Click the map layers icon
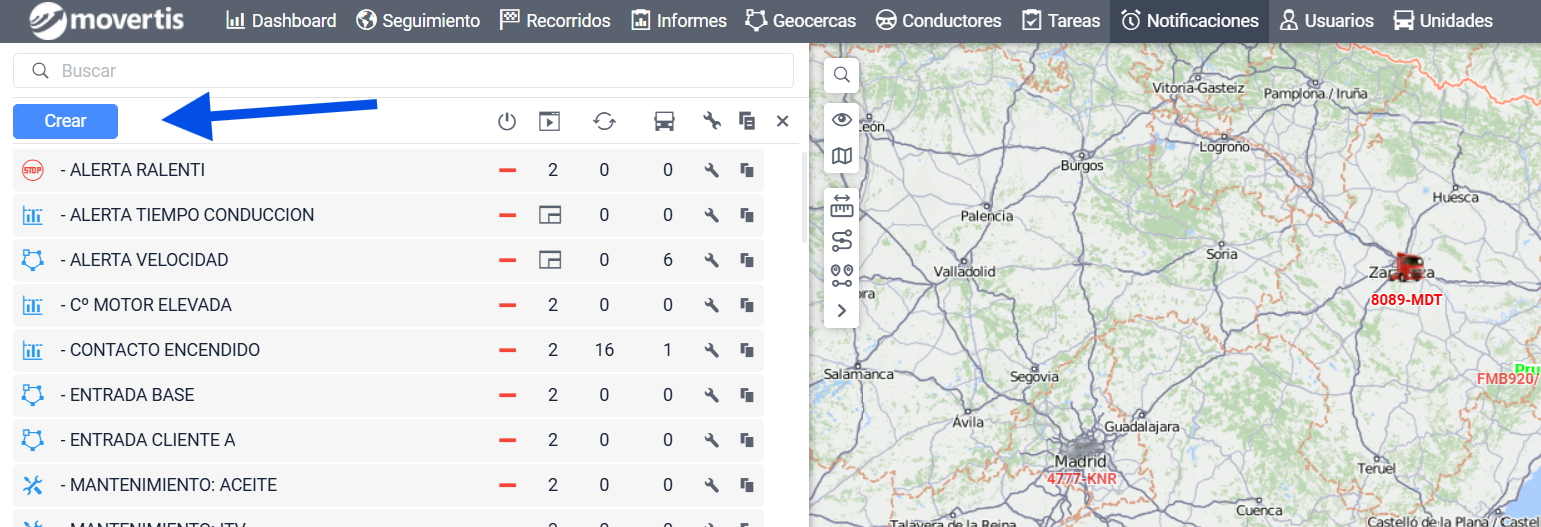Image resolution: width=1541 pixels, height=527 pixels. tap(842, 156)
